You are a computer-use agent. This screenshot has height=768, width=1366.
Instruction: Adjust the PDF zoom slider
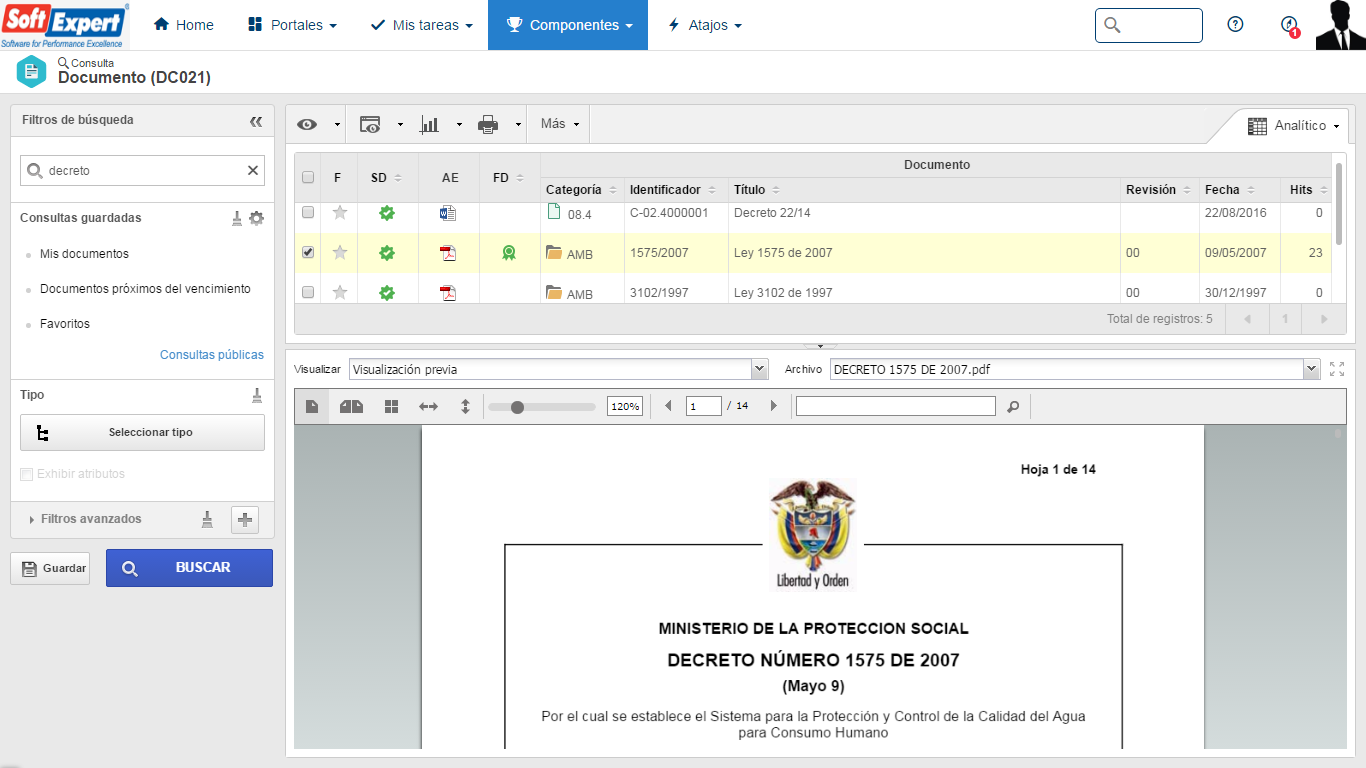517,407
